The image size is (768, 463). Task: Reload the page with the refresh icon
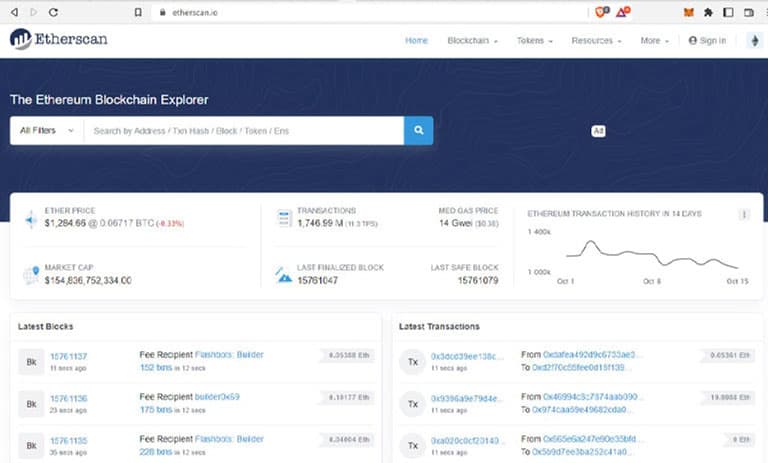53,12
